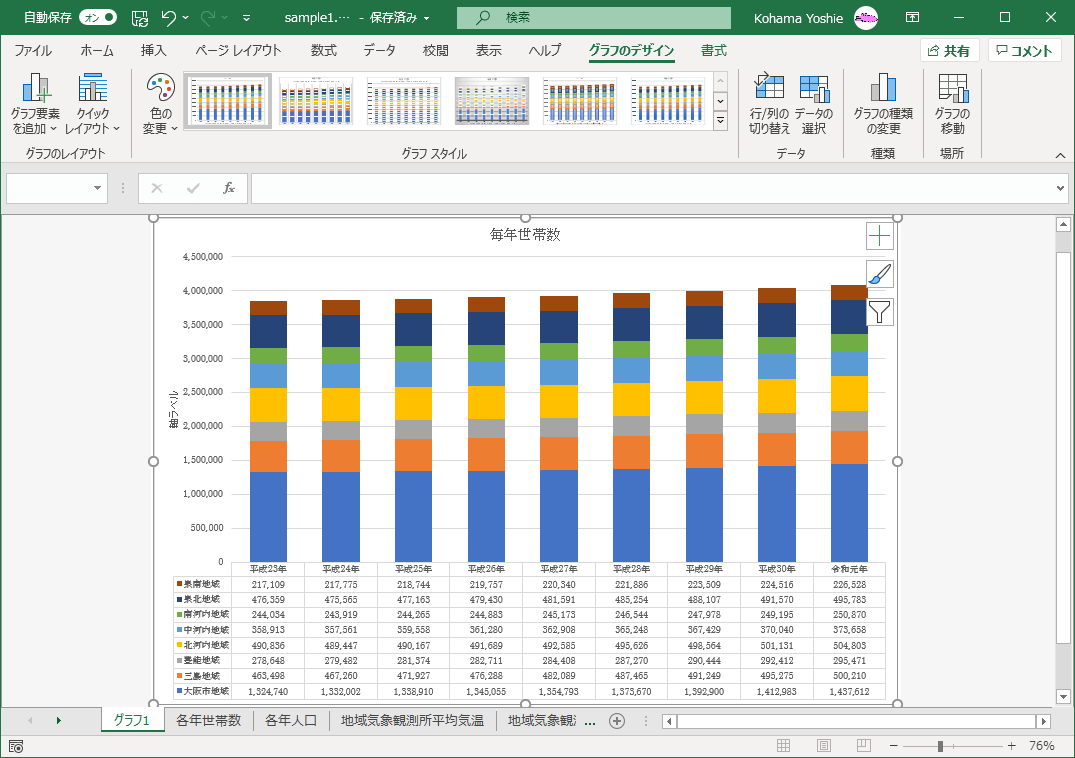Click the Comments (コメント) button

pyautogui.click(x=1024, y=51)
